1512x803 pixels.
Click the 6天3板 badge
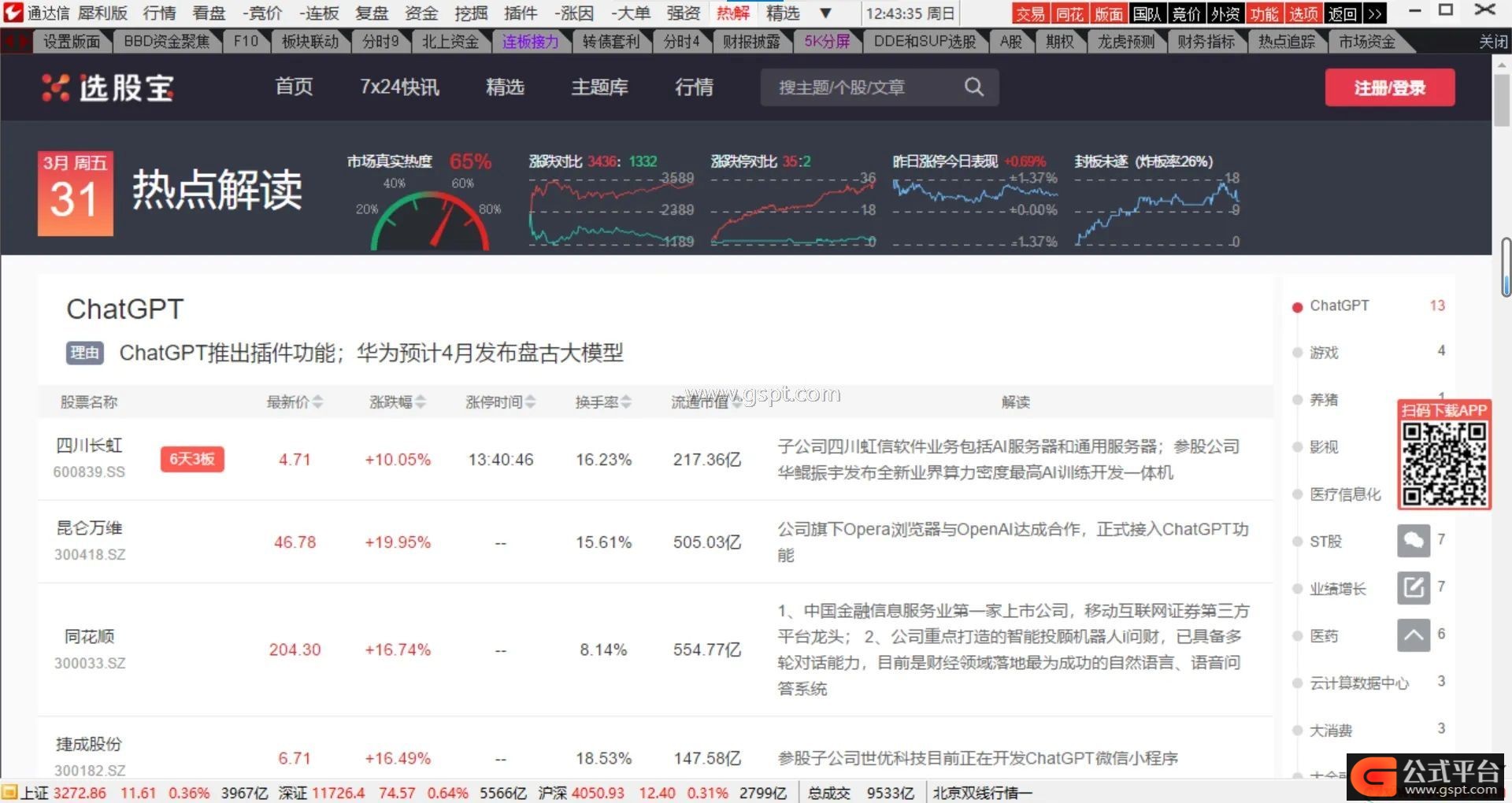[192, 459]
